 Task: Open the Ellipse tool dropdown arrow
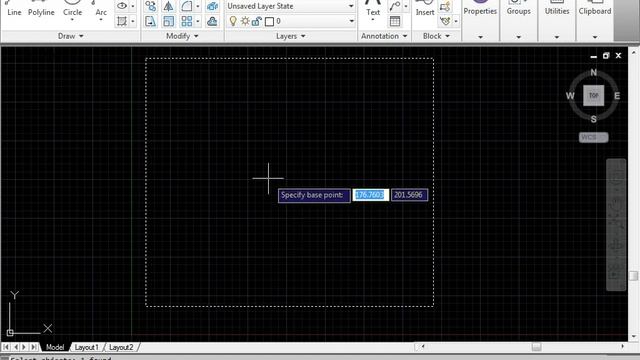point(133,6)
